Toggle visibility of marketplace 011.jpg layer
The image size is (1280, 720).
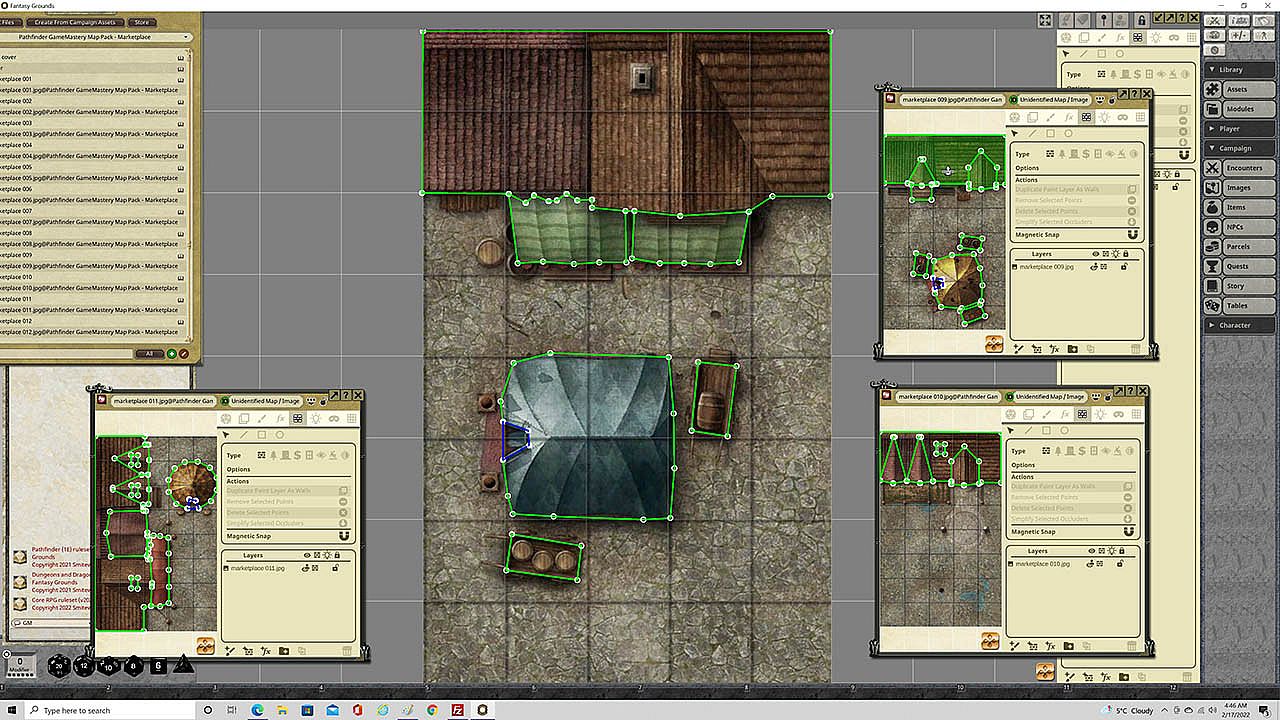(305, 568)
